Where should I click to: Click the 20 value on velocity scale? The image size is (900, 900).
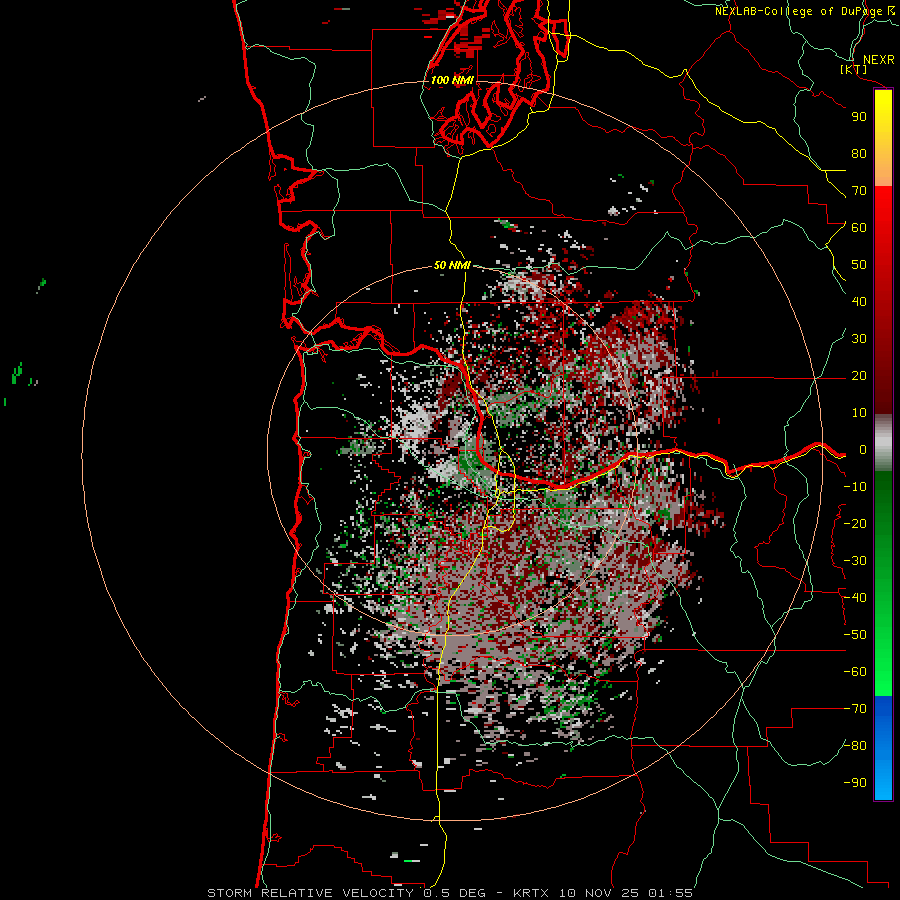pos(859,376)
